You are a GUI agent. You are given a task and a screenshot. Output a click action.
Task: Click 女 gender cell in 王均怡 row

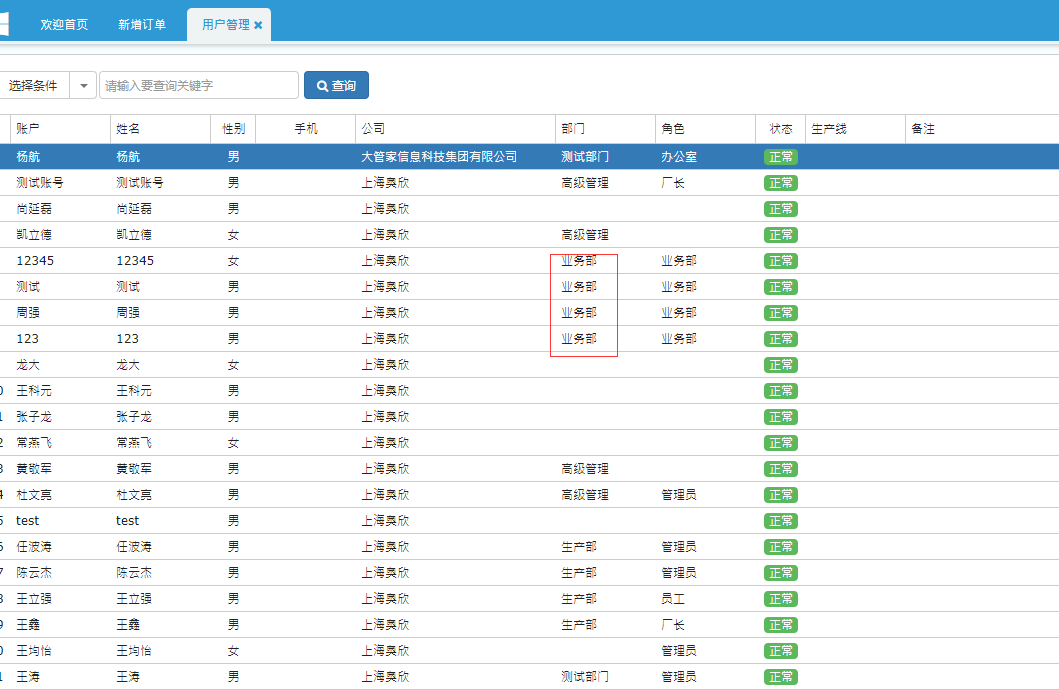233,651
